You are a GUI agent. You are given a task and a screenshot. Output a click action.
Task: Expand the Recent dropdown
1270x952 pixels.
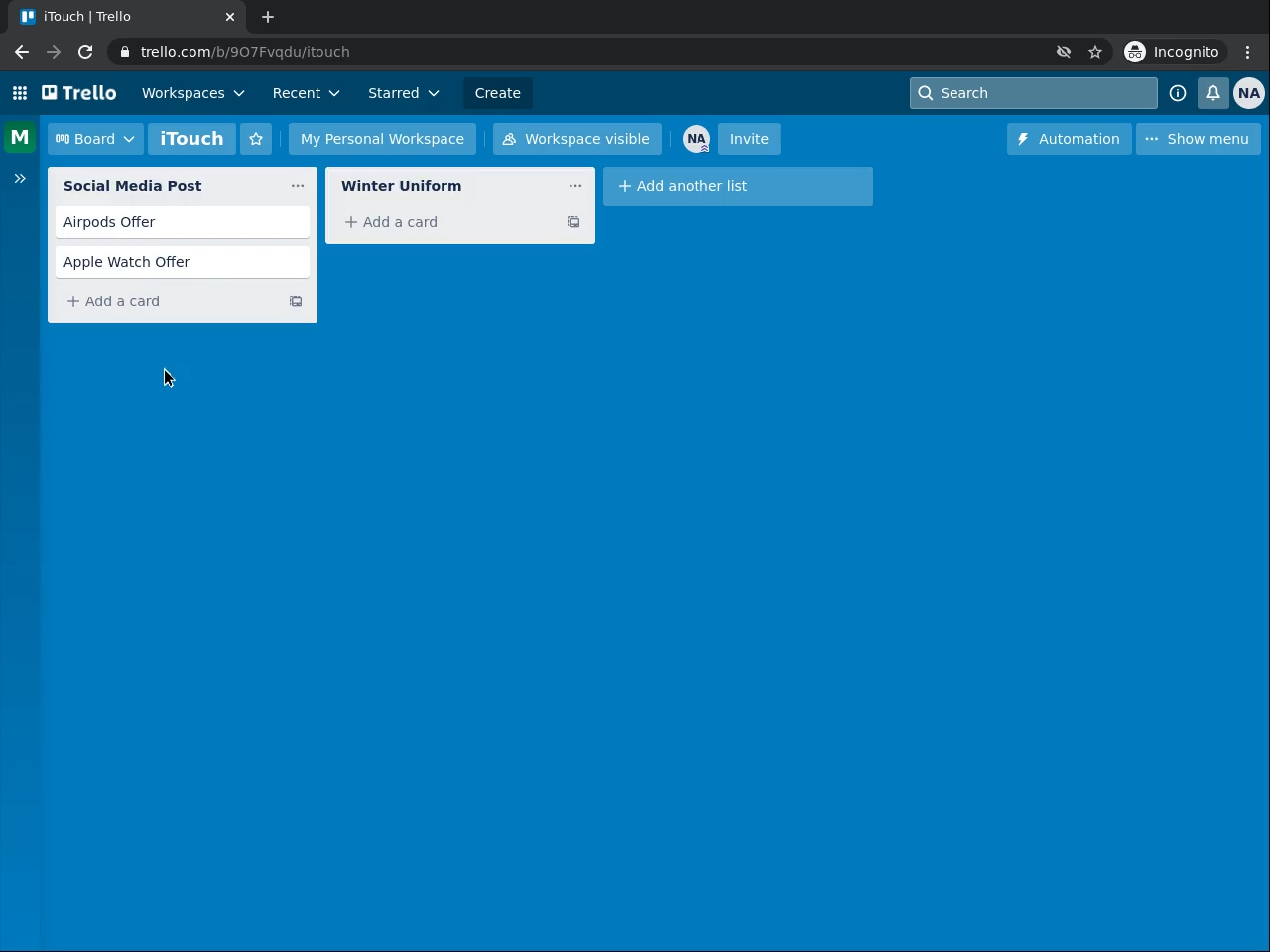pyautogui.click(x=306, y=93)
